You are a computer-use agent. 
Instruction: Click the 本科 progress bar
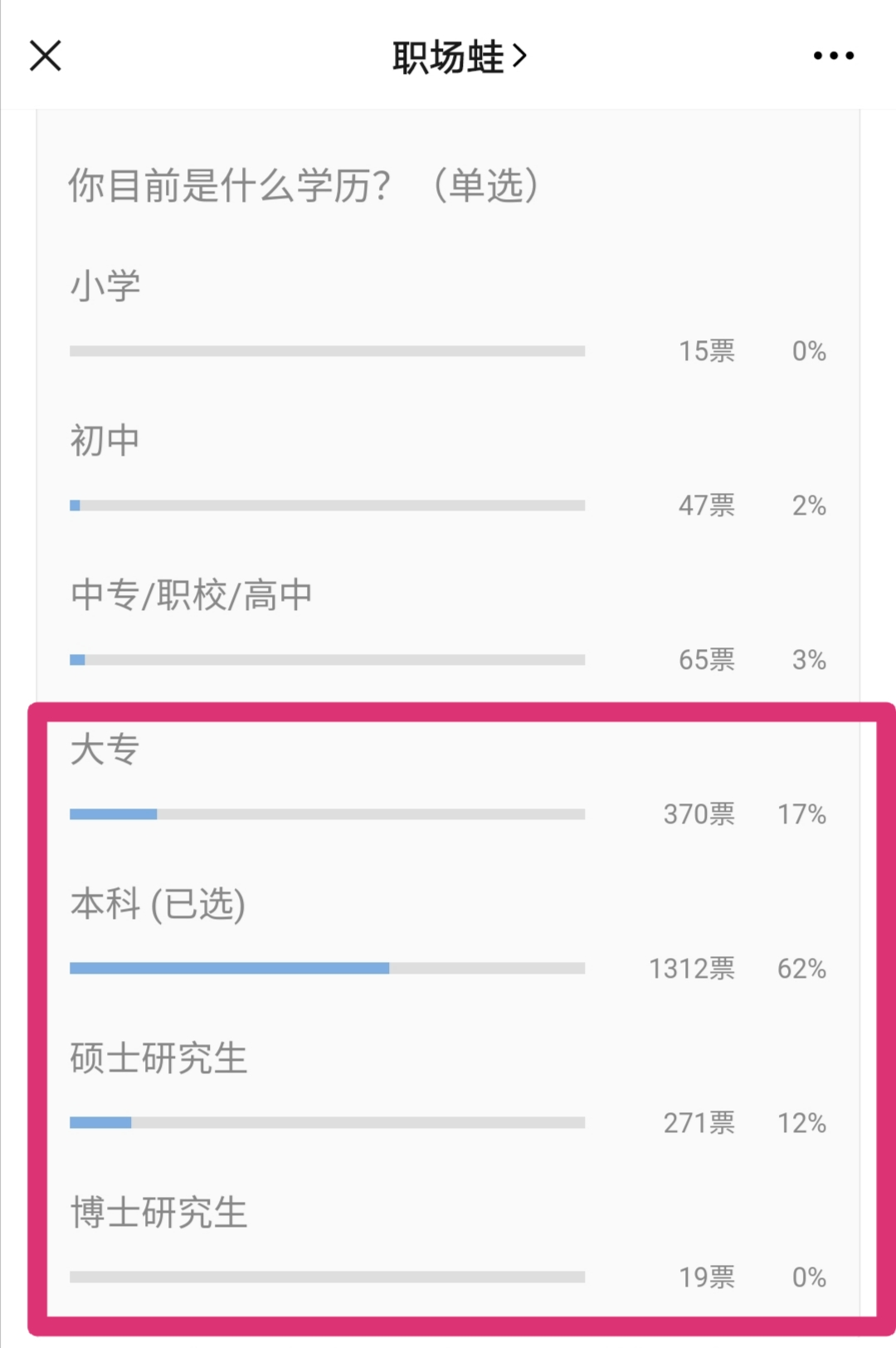click(327, 968)
